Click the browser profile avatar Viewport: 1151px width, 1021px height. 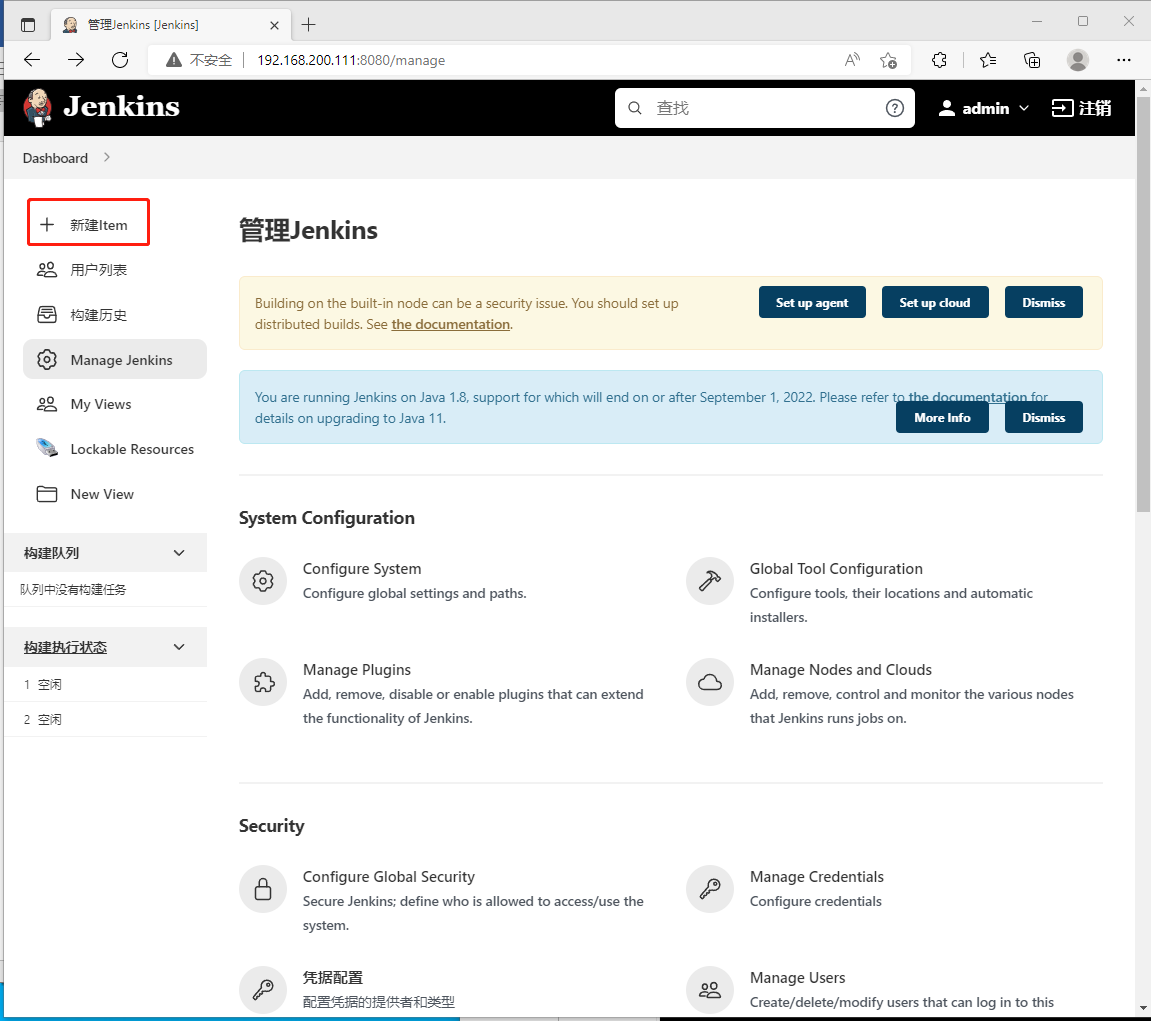tap(1077, 60)
